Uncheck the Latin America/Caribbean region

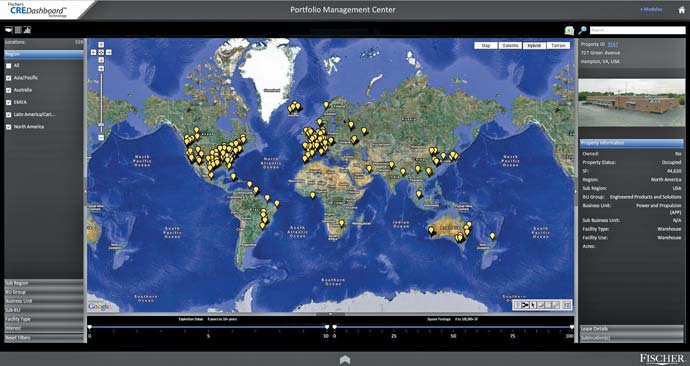[x=8, y=114]
